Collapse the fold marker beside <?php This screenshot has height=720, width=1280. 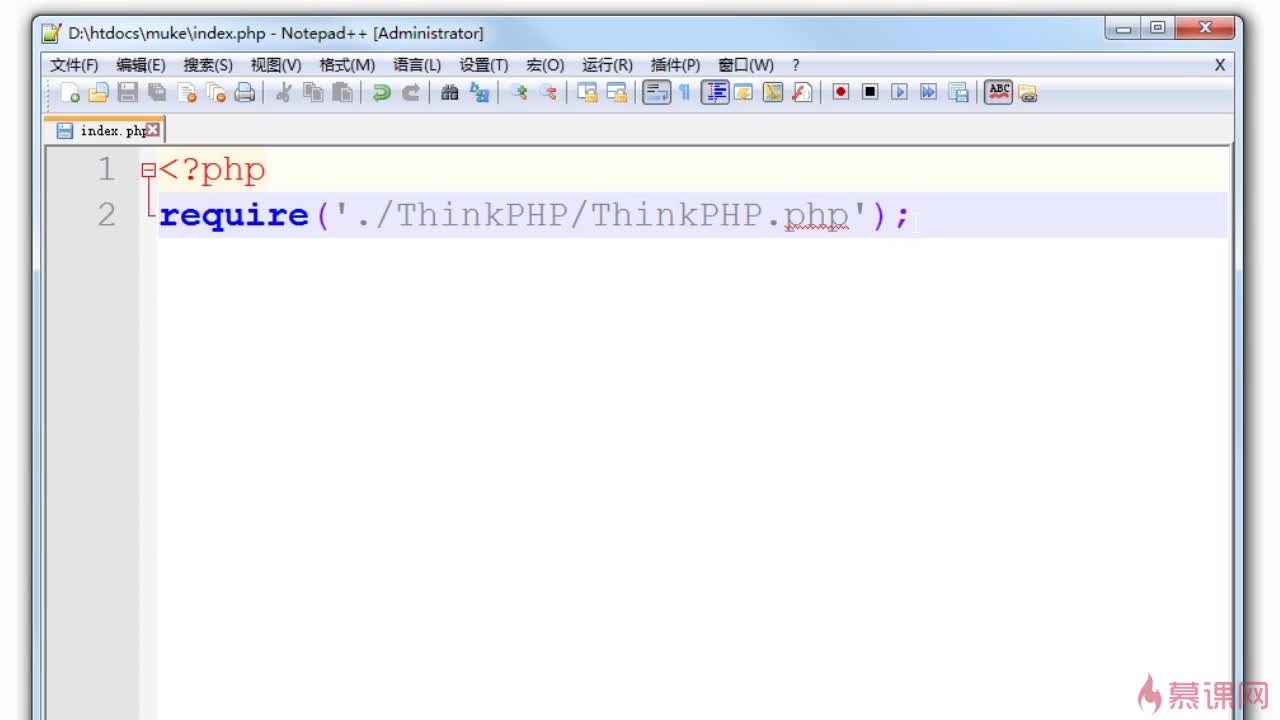coord(148,171)
